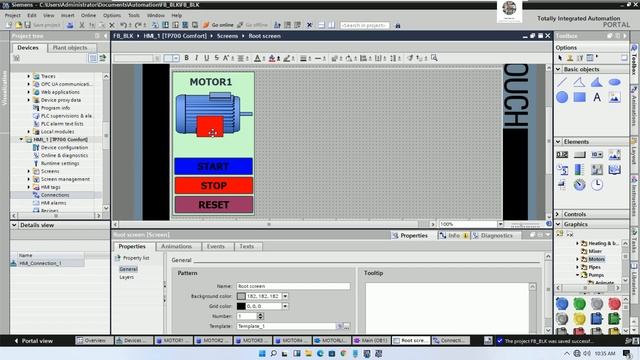This screenshot has height=360, width=640.
Task: Collapse the Elements toolbox section
Action: click(558, 142)
